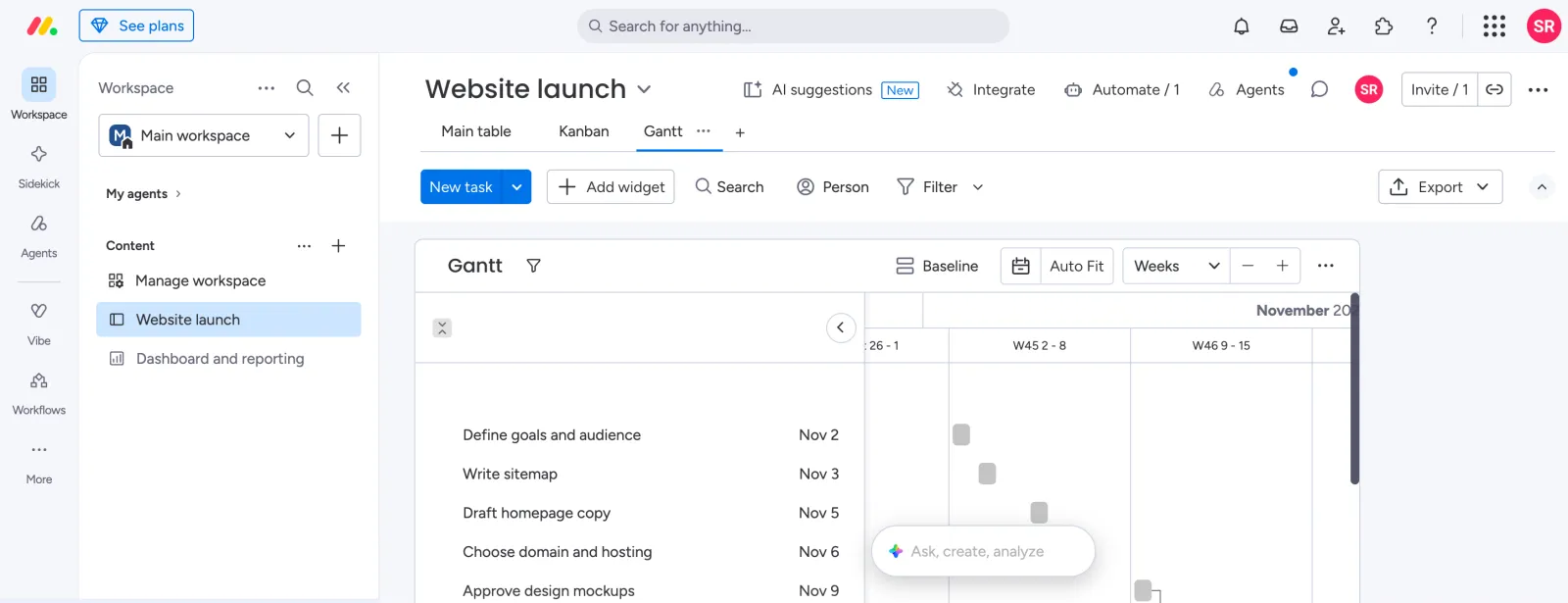
Task: Add a new view tab
Action: coord(740,132)
